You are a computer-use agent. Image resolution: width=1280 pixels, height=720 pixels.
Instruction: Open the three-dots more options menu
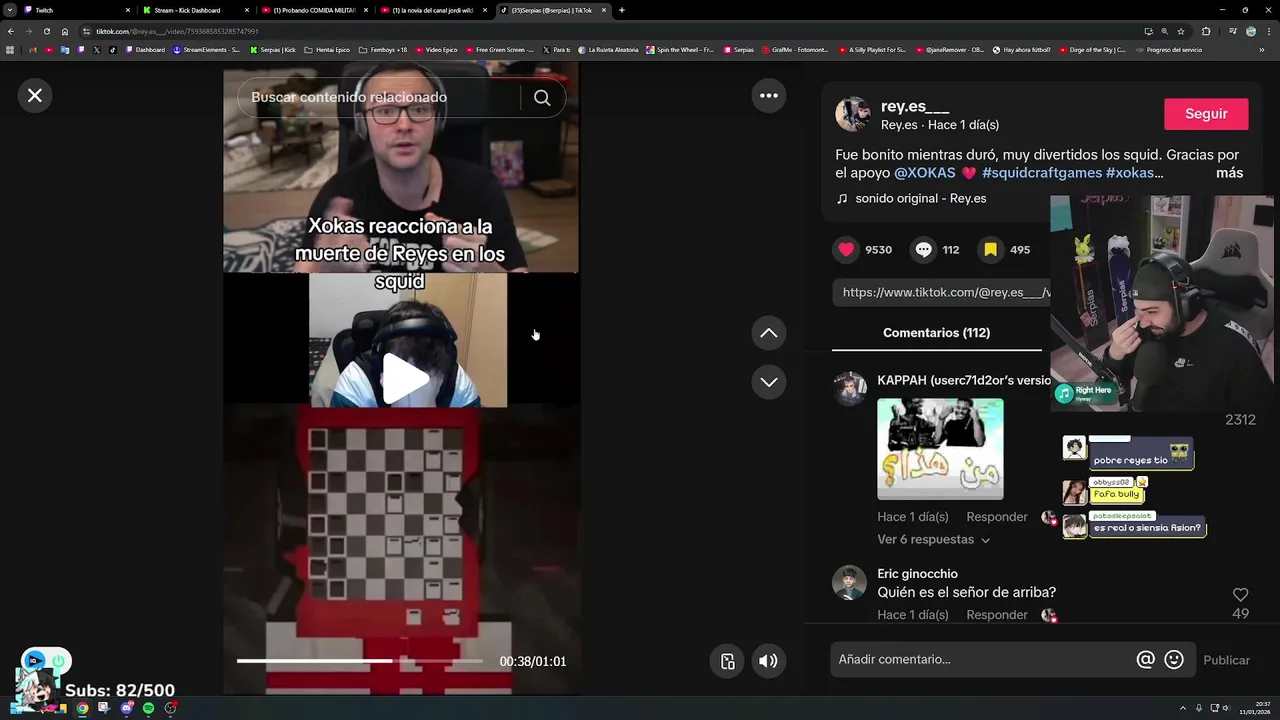click(769, 95)
